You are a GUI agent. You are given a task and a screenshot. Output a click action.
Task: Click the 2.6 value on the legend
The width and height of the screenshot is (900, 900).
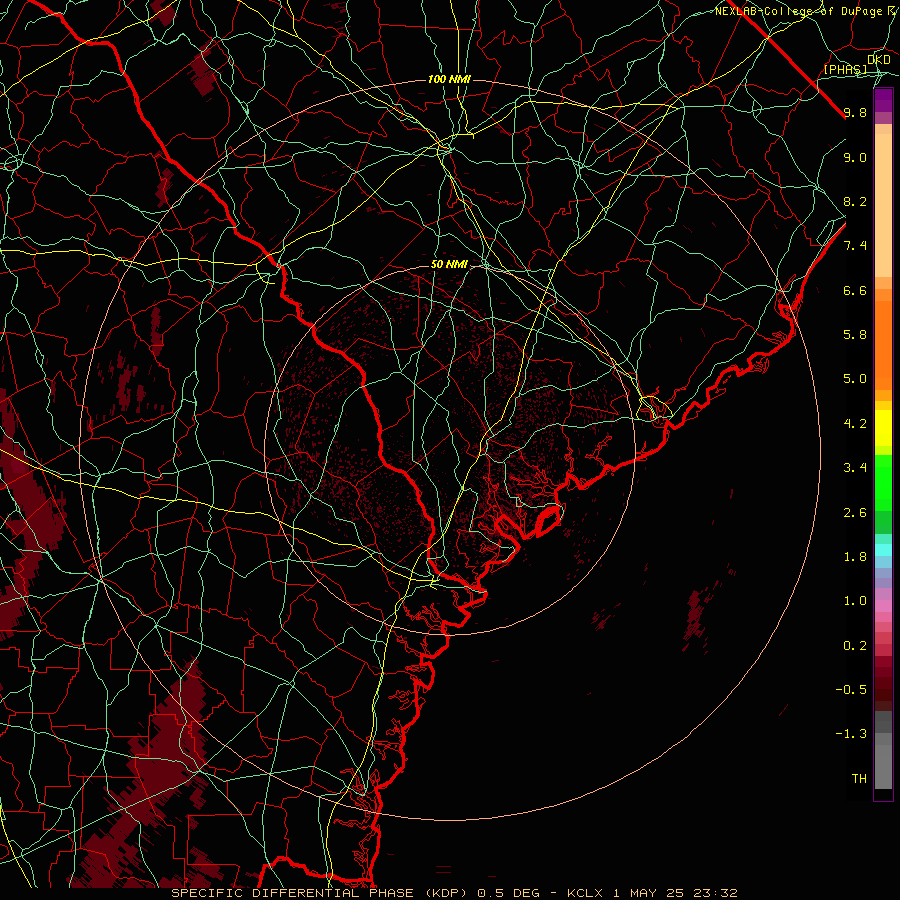click(x=855, y=513)
